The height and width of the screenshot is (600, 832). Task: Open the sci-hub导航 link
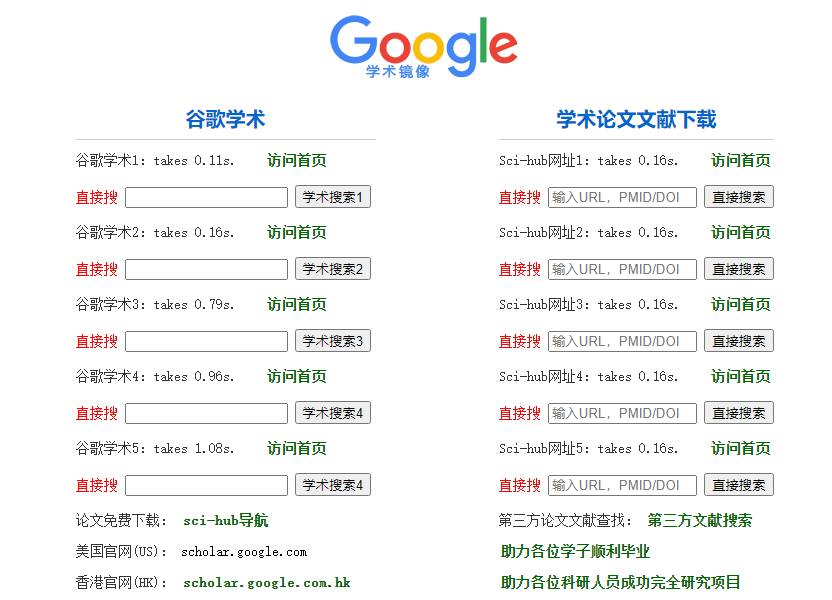pyautogui.click(x=226, y=520)
